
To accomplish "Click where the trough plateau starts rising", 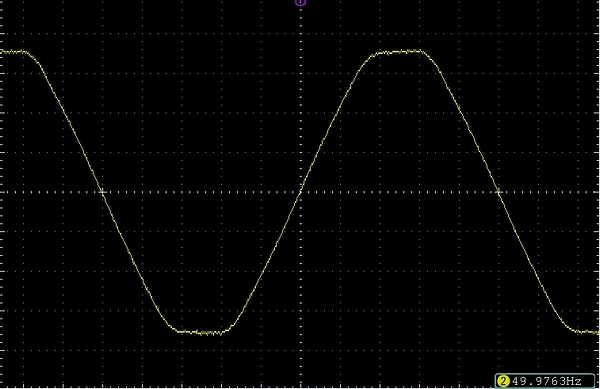I will pos(228,330).
